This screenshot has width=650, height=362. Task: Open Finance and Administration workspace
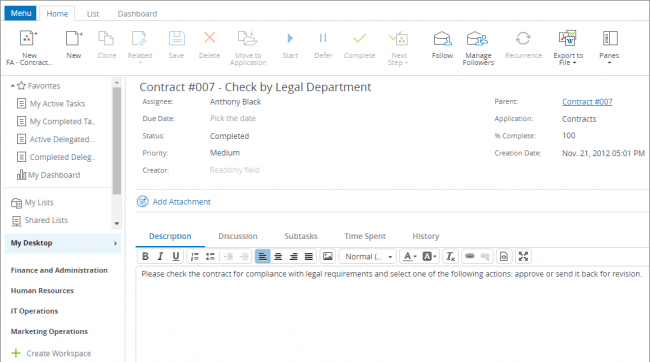[59, 270]
